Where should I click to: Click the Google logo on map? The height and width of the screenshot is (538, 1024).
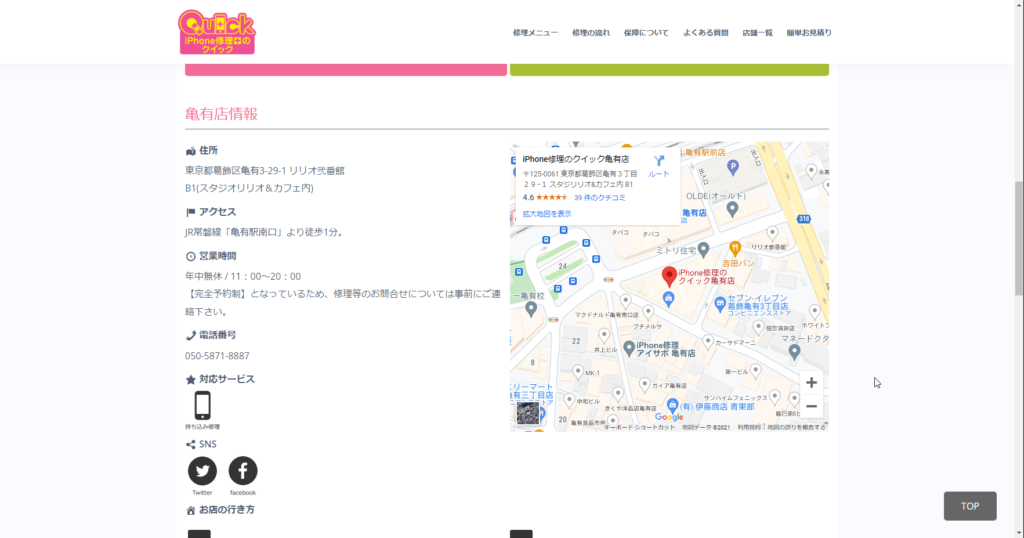point(669,417)
